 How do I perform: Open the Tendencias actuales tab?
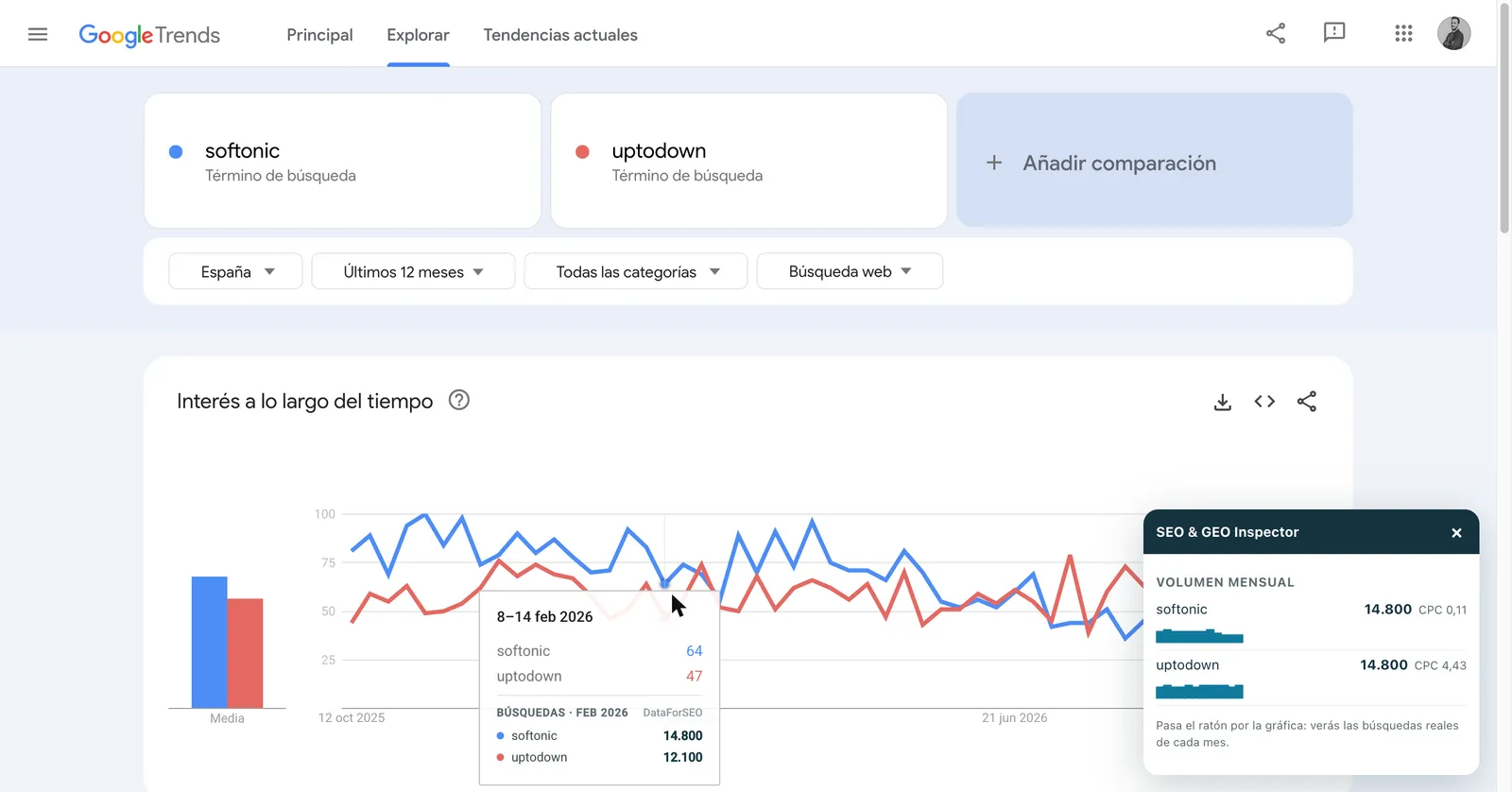tap(560, 35)
